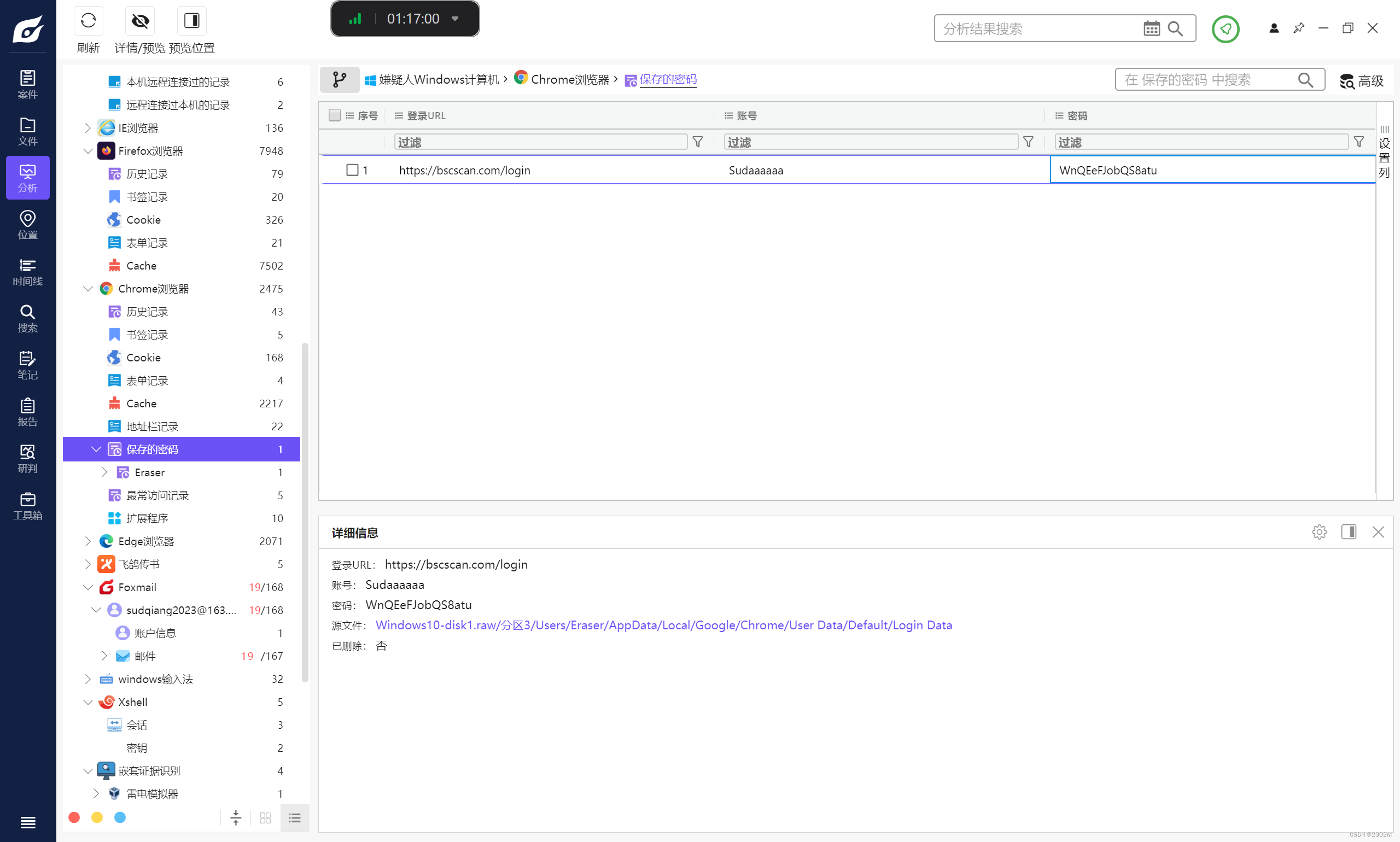1400x842 pixels.
Task: Open the Toolbox (工具箱) sidebar section
Action: 27,506
